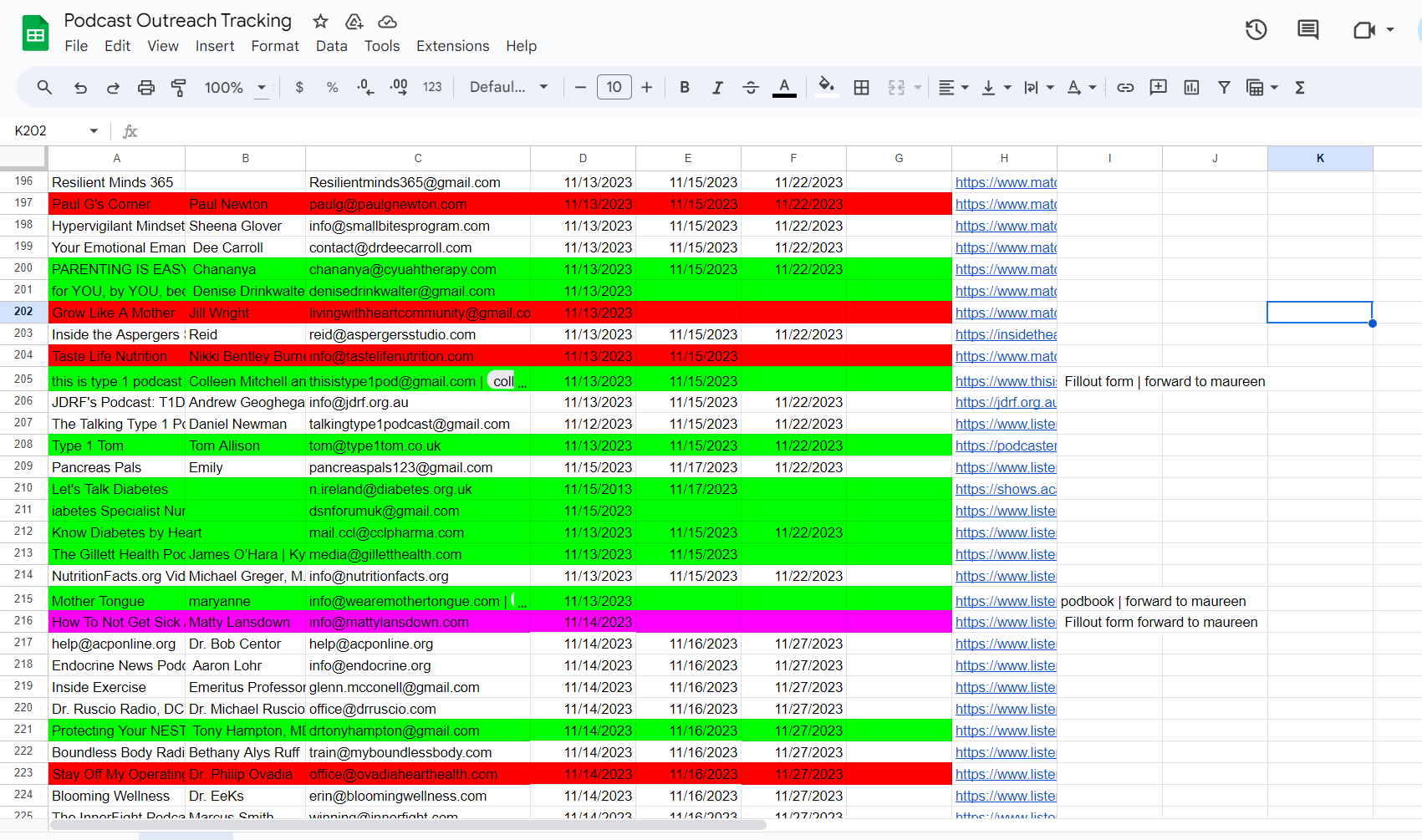The width and height of the screenshot is (1422, 840).
Task: Redo the last action
Action: (113, 87)
